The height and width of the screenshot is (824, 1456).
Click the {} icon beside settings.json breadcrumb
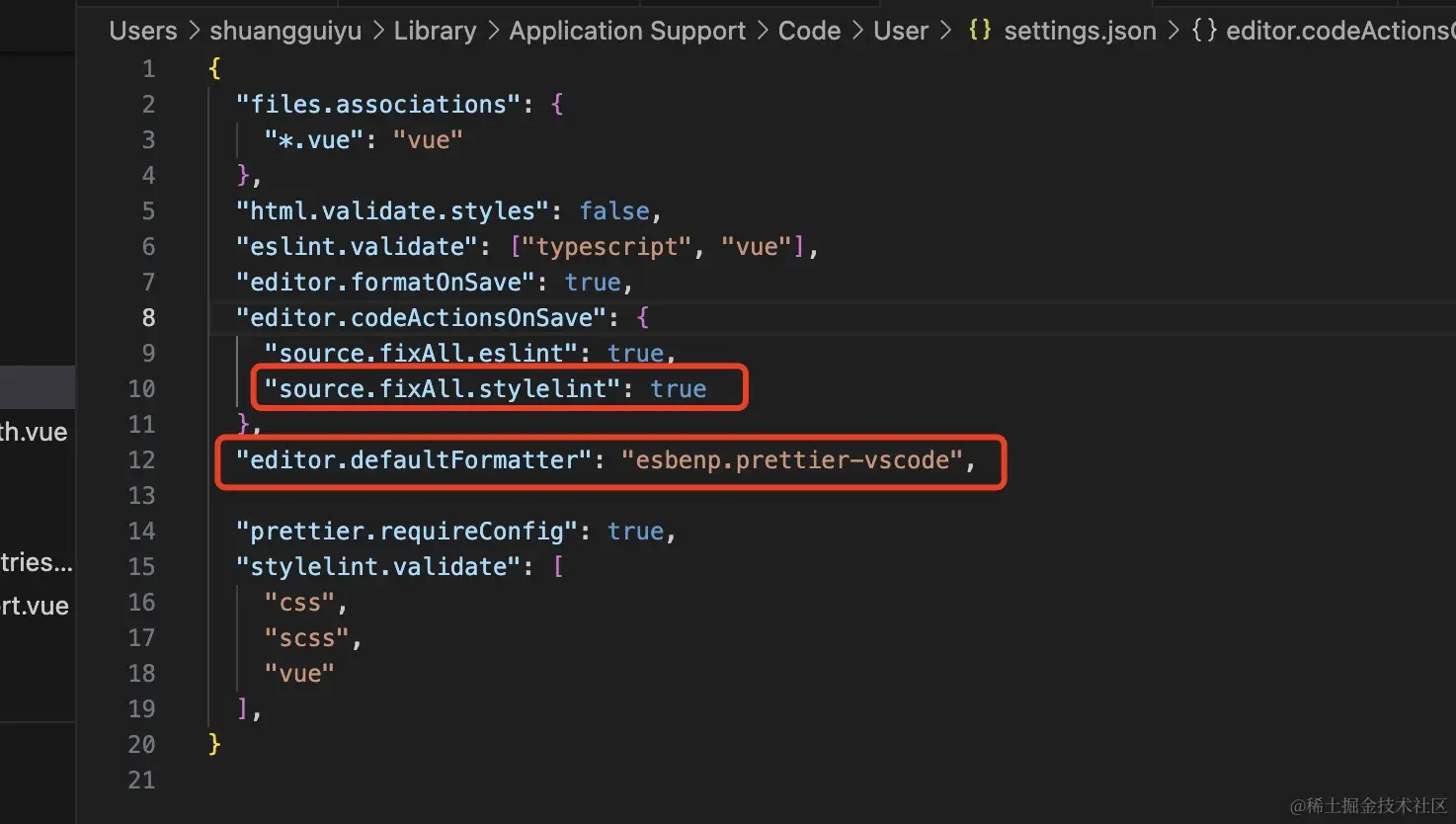coord(979,30)
